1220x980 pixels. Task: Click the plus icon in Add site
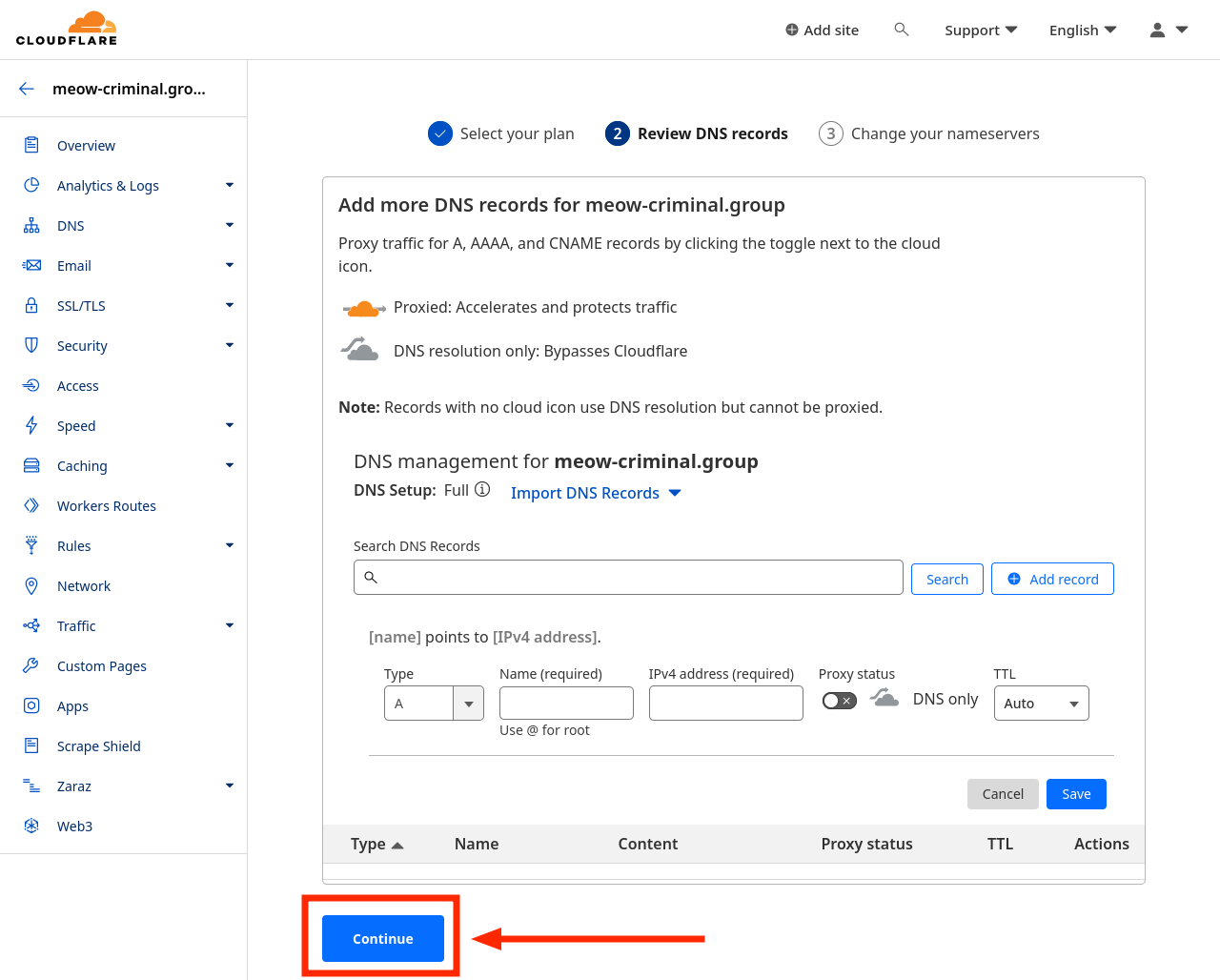point(792,30)
